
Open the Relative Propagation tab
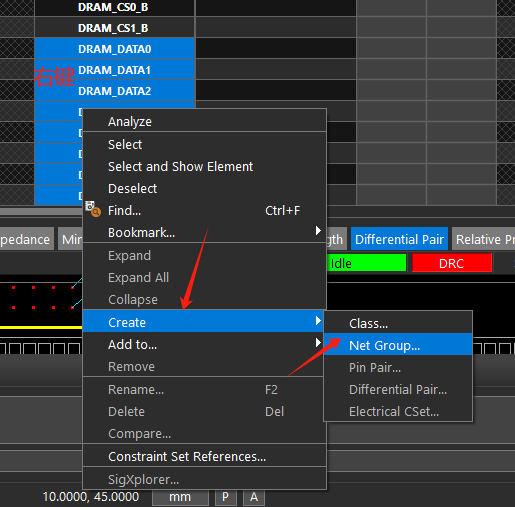coord(484,239)
